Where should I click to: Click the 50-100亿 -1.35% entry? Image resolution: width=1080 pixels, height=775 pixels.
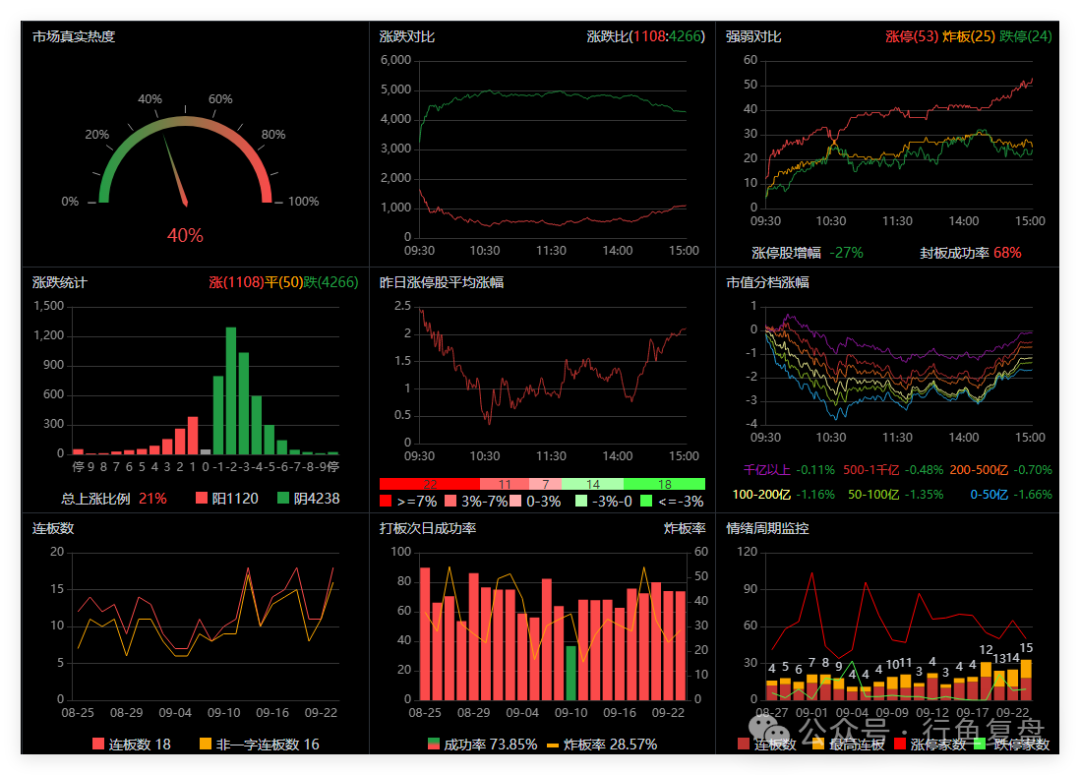895,495
